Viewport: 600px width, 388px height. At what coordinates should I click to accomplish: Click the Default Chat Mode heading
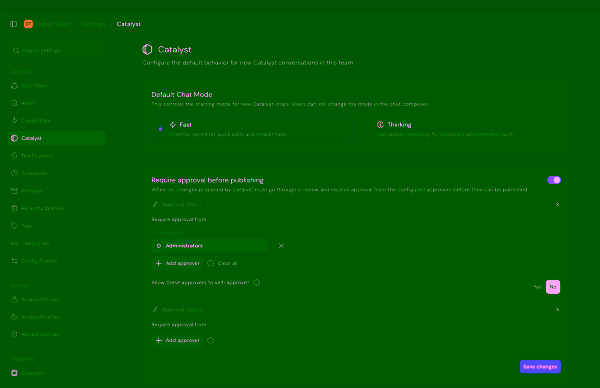pyautogui.click(x=182, y=95)
